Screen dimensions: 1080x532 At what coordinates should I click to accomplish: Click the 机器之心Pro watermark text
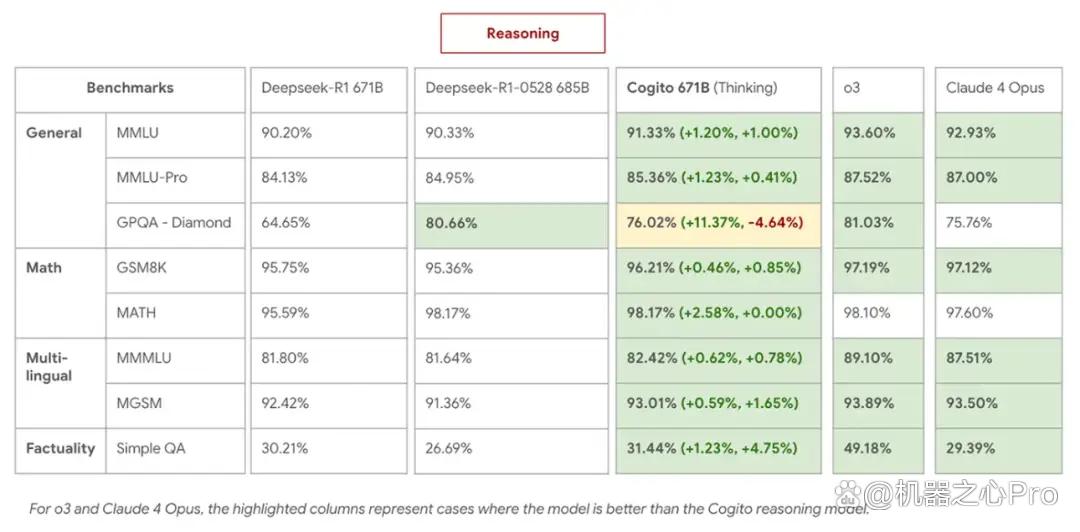962,494
